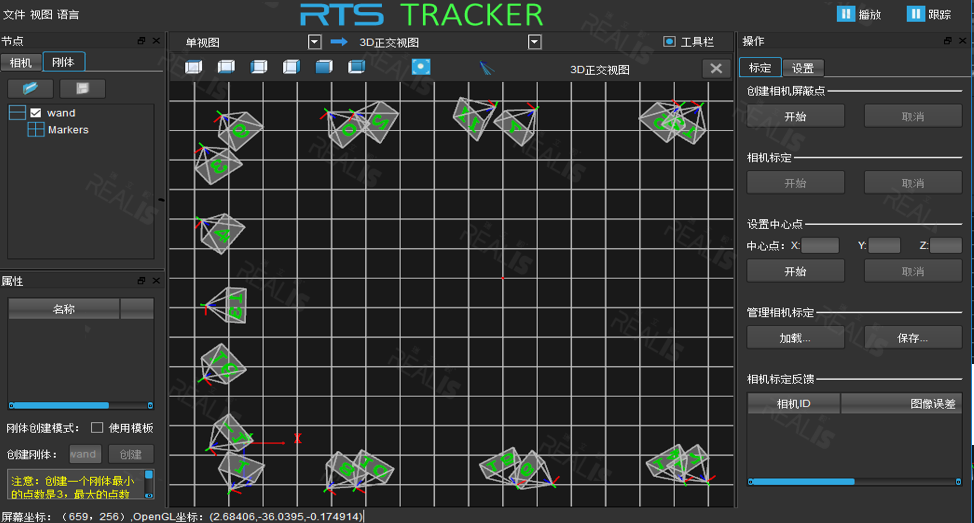Click the 名称 column header
Viewport: 974px width, 523px height.
[64, 309]
